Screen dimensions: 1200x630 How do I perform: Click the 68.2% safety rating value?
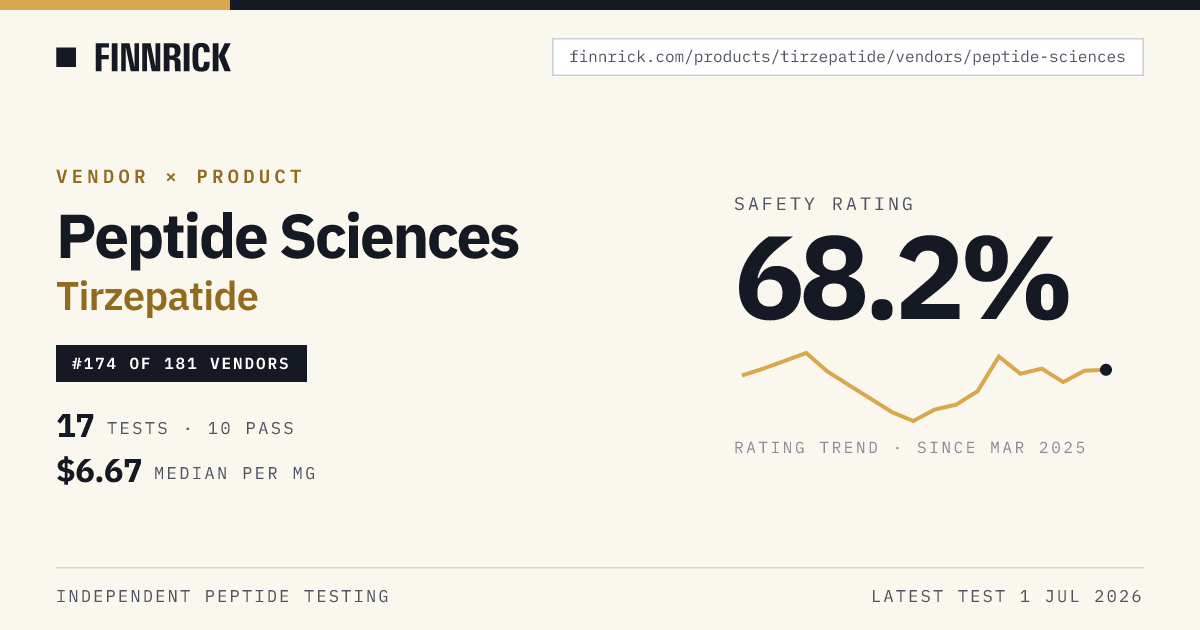902,277
